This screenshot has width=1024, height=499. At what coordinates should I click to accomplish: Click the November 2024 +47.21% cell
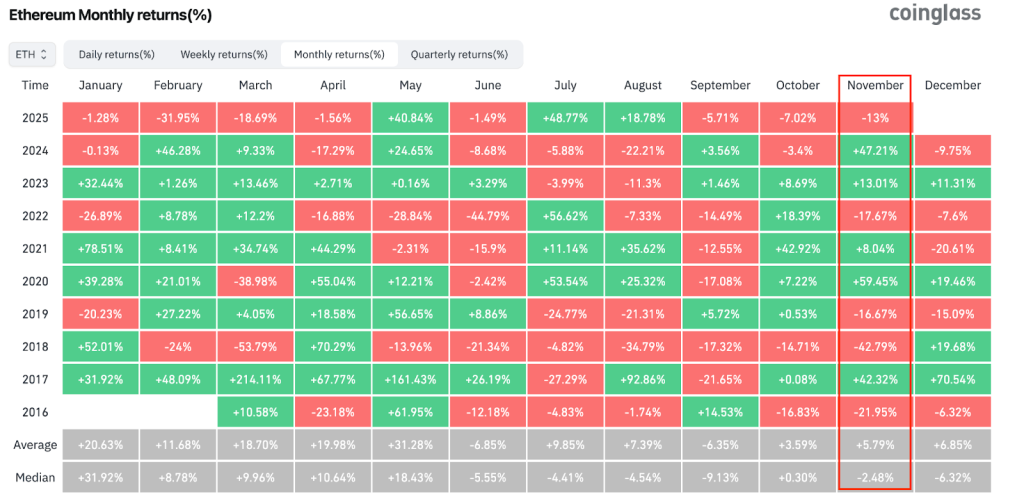tap(875, 151)
